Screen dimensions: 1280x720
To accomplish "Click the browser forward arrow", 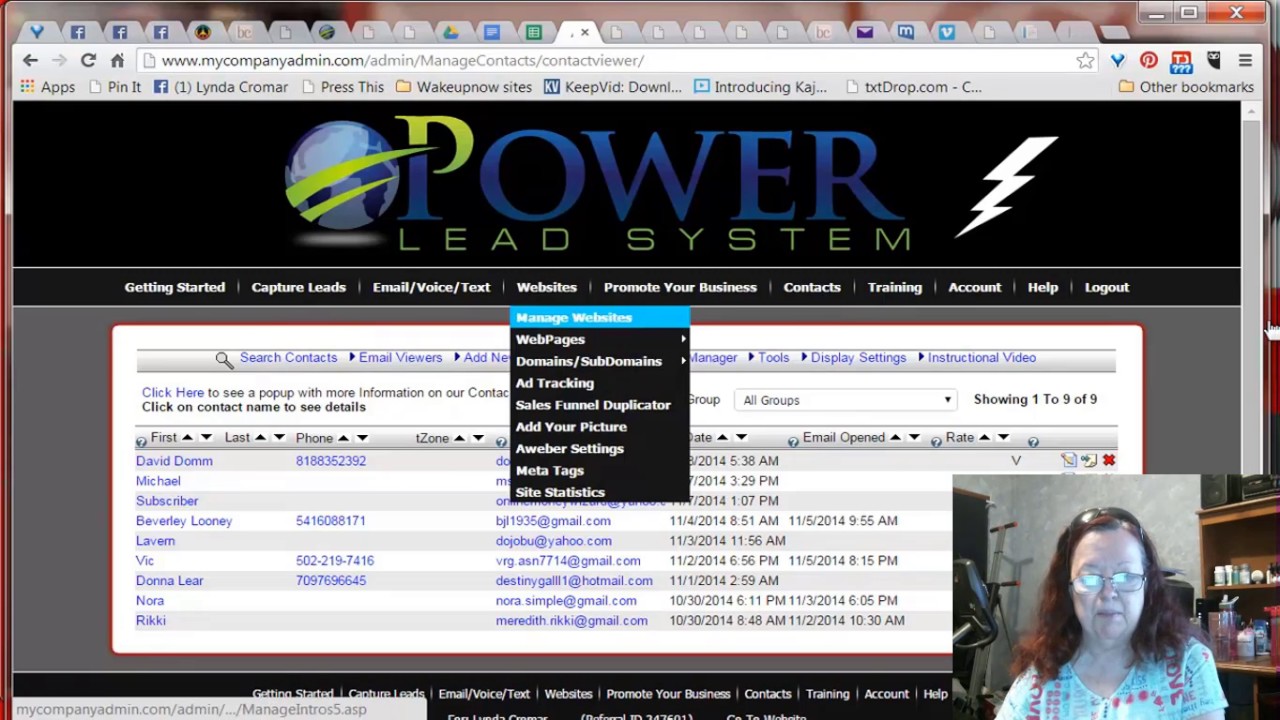I will click(x=59, y=61).
